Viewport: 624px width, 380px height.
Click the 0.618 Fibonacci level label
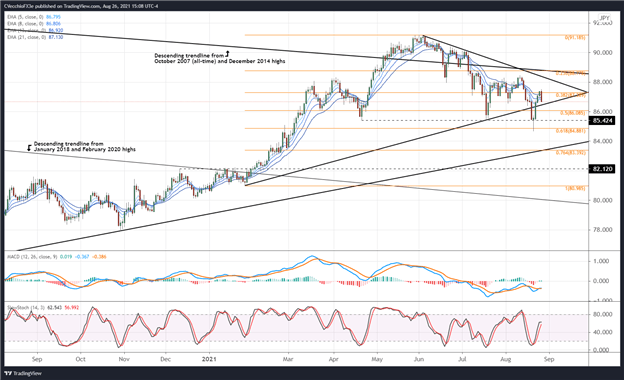[x=571, y=131]
